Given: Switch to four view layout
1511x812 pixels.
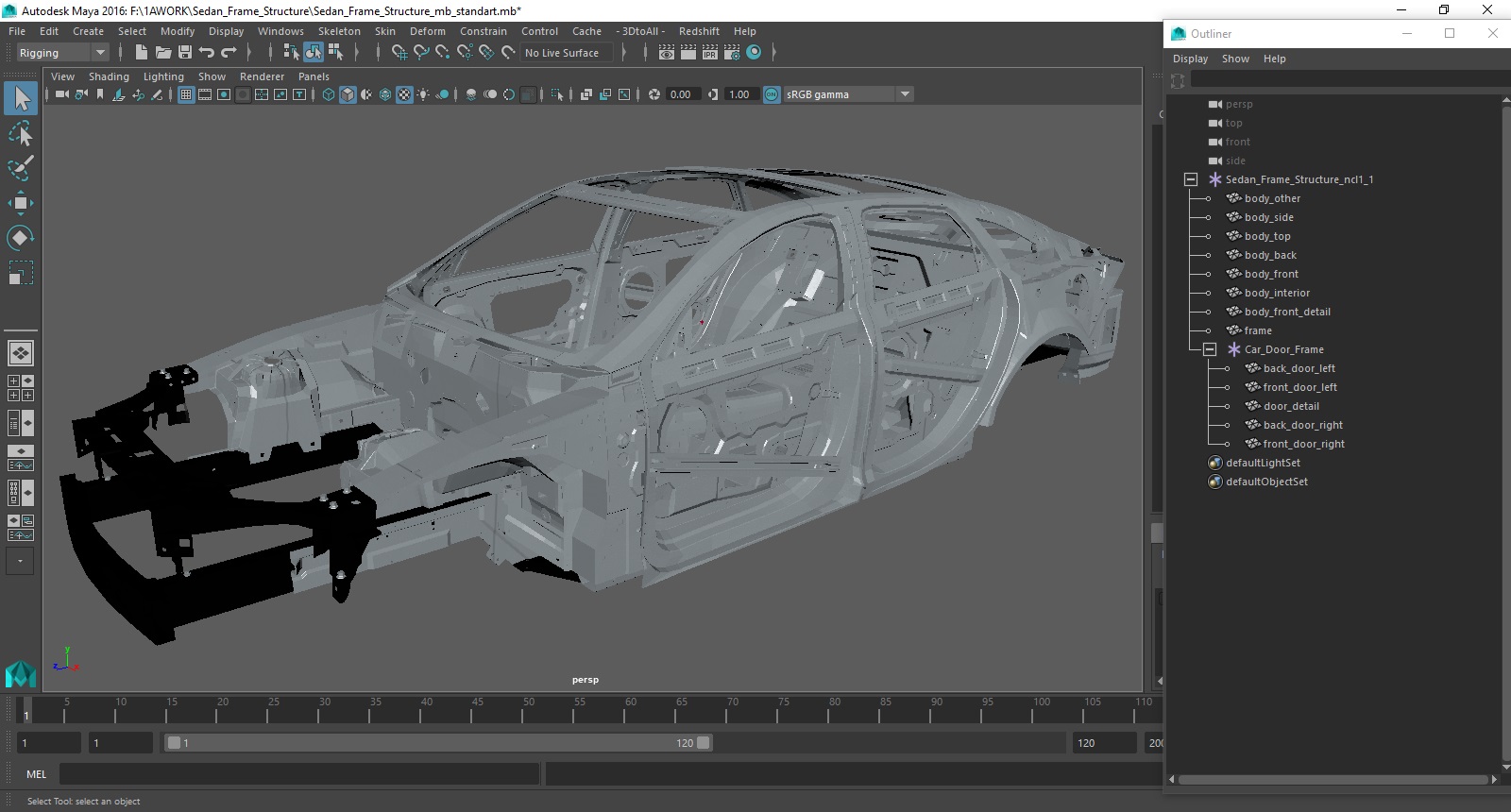Looking at the screenshot, I should (21, 388).
